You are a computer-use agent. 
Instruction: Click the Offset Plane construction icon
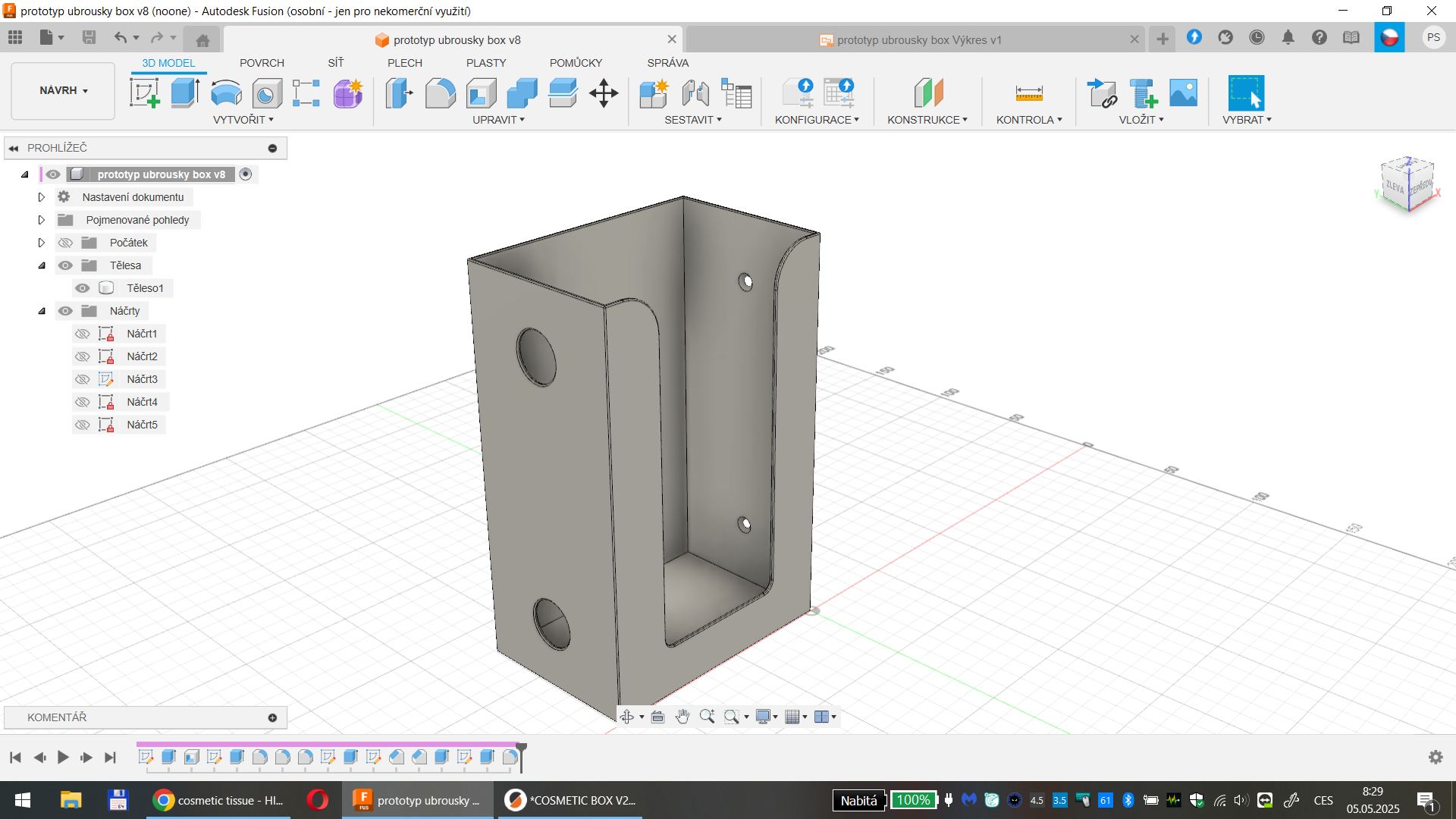(x=928, y=93)
